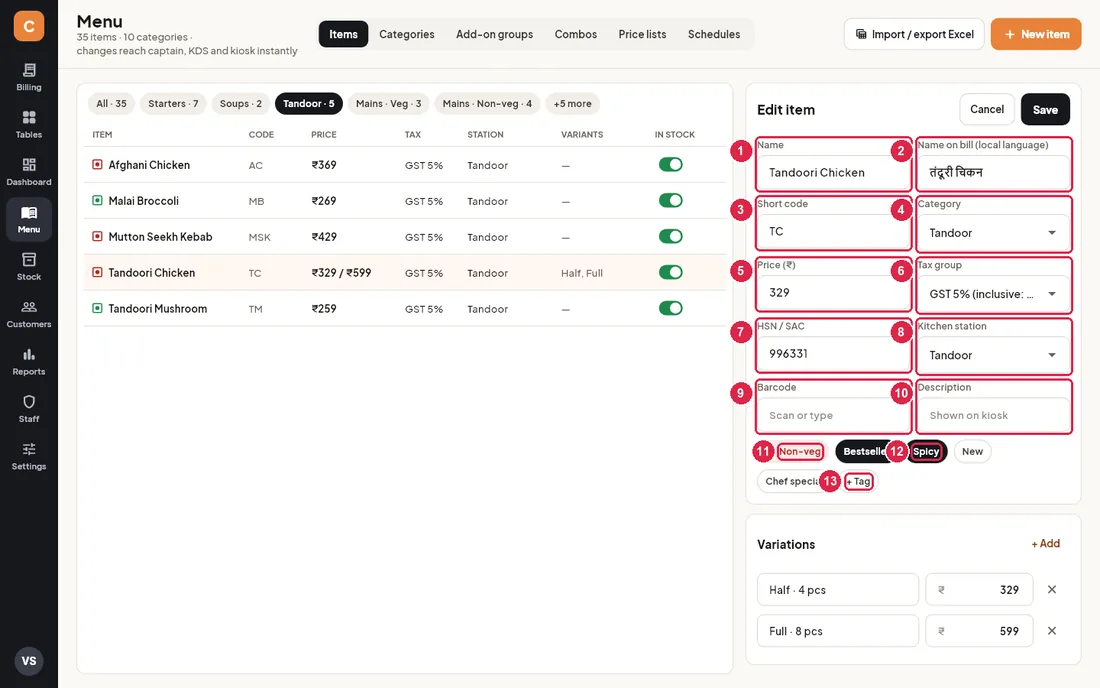
Task: Edit the HSN / SAC field
Action: pyautogui.click(x=833, y=353)
